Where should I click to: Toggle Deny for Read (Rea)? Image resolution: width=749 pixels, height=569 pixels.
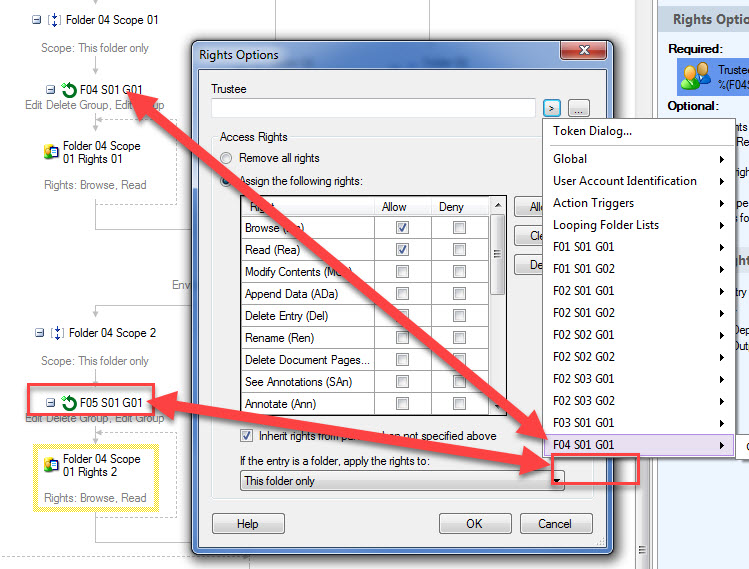459,250
